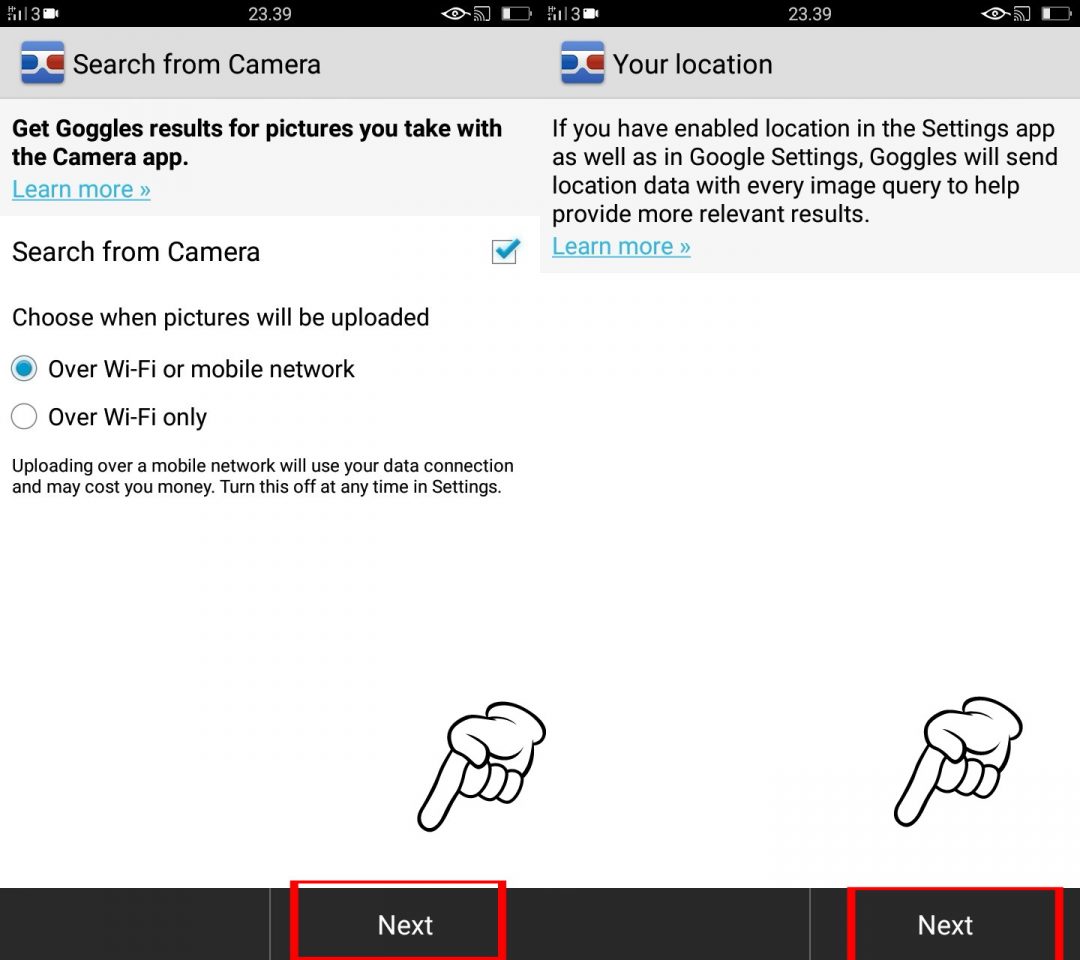Tap the cast icon in right status bar

click(x=1022, y=13)
